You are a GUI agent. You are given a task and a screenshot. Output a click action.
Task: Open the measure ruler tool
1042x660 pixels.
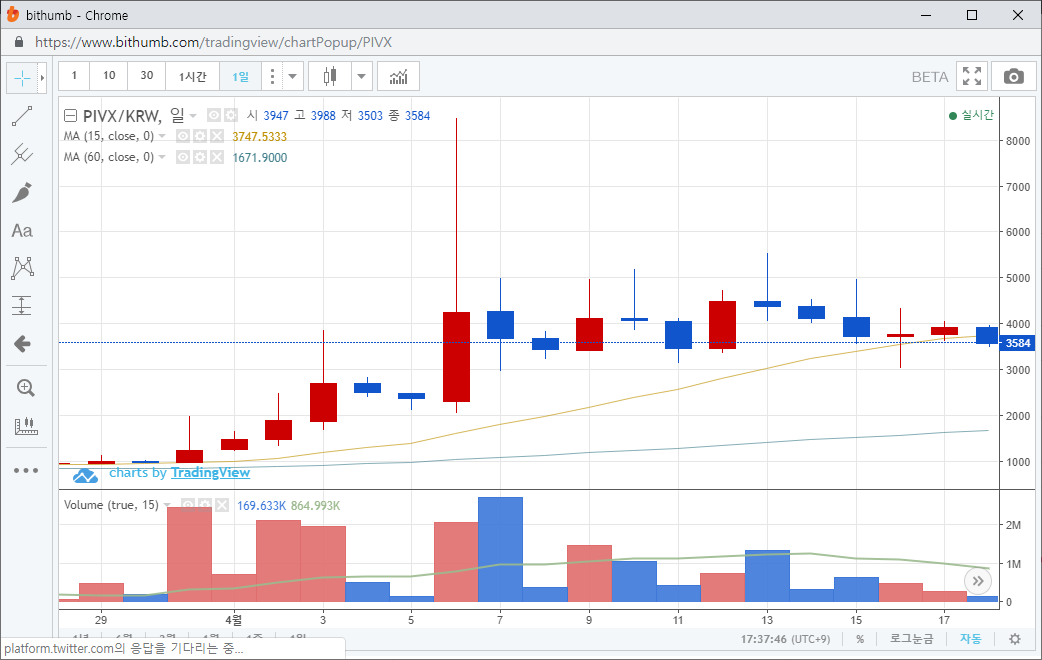25,426
